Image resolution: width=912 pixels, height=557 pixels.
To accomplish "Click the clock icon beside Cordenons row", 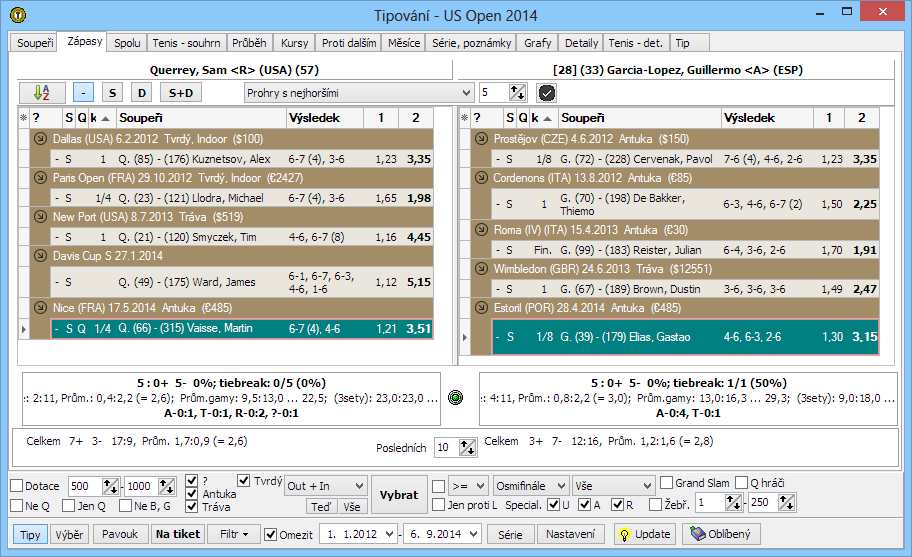I will pos(481,178).
